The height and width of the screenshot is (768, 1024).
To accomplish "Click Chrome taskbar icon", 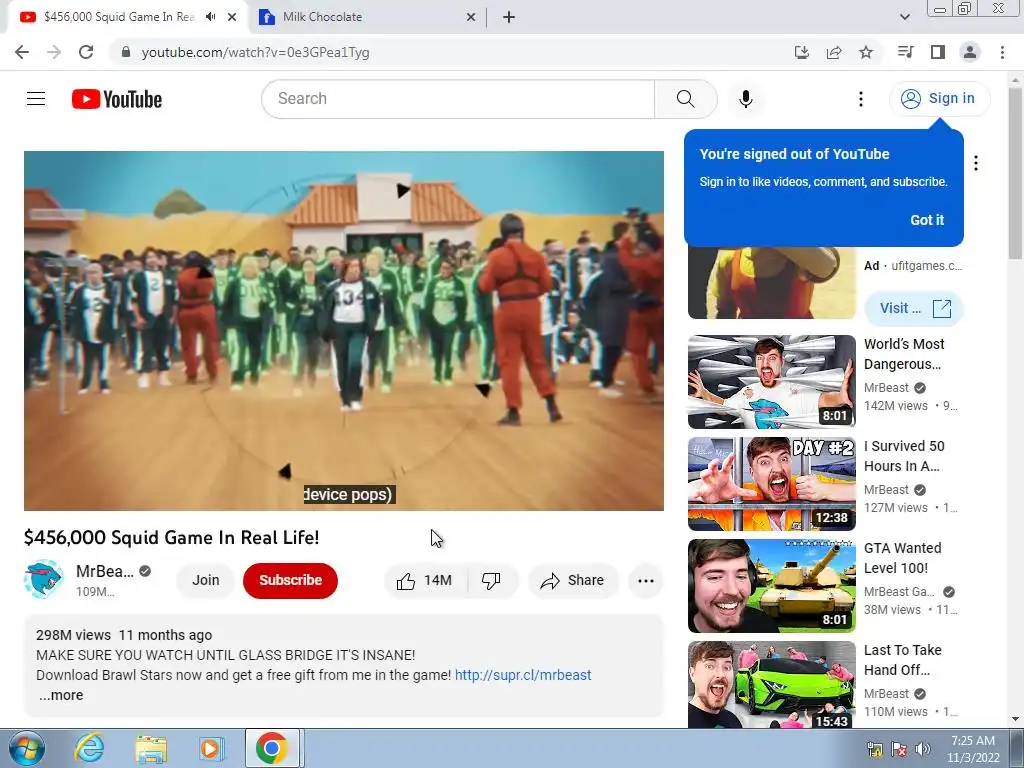I will (272, 748).
